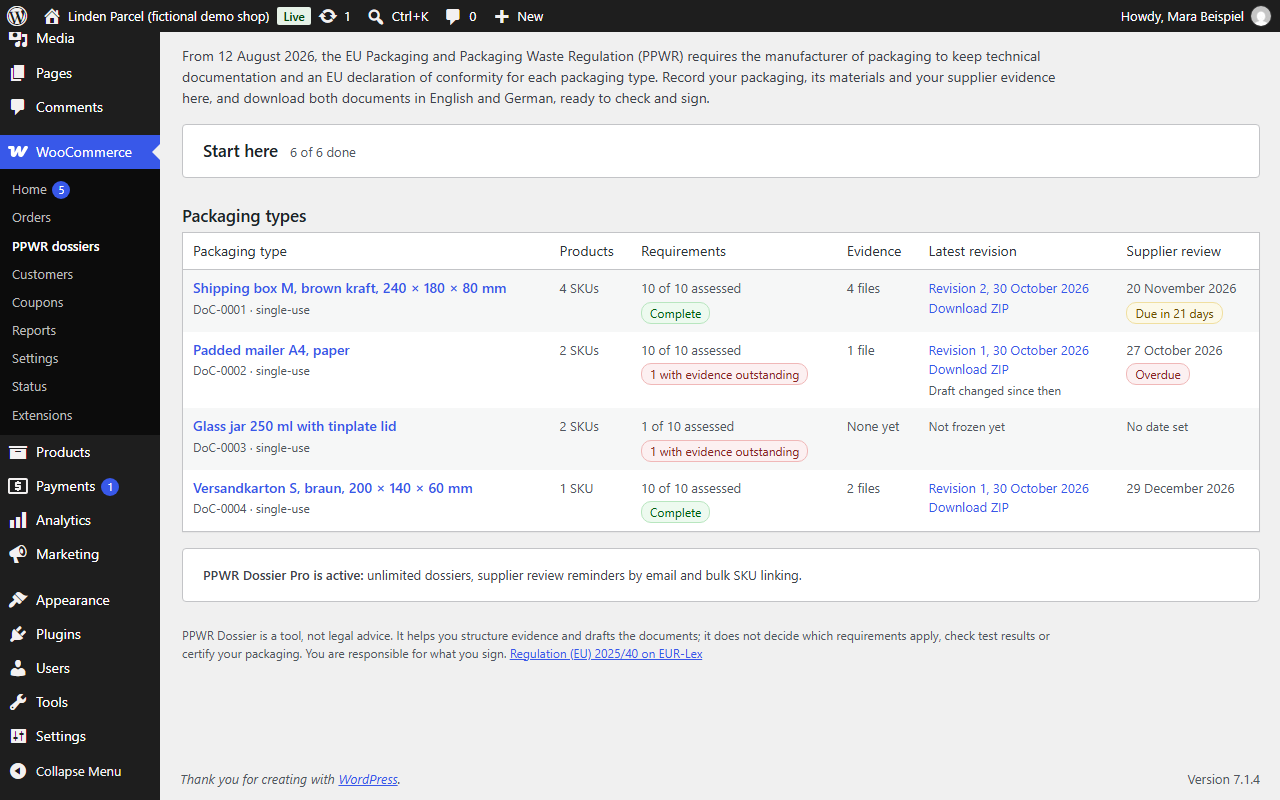Download ZIP for Shipping box M
The image size is (1280, 800).
968,308
